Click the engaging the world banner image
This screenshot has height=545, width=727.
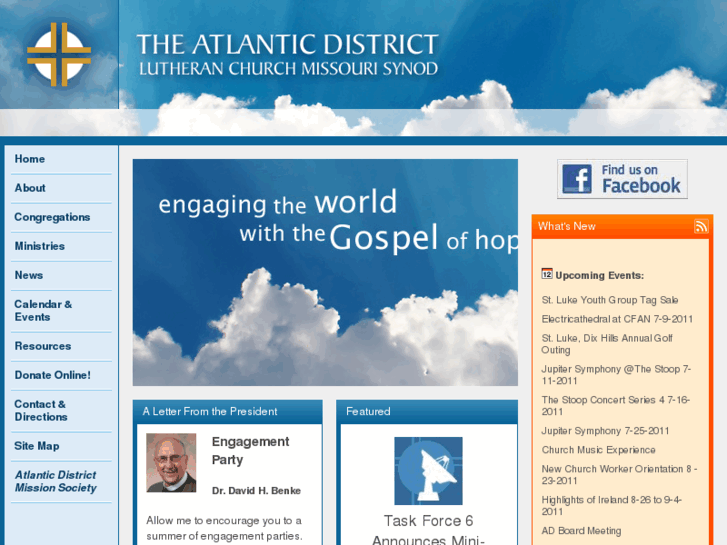tap(325, 272)
